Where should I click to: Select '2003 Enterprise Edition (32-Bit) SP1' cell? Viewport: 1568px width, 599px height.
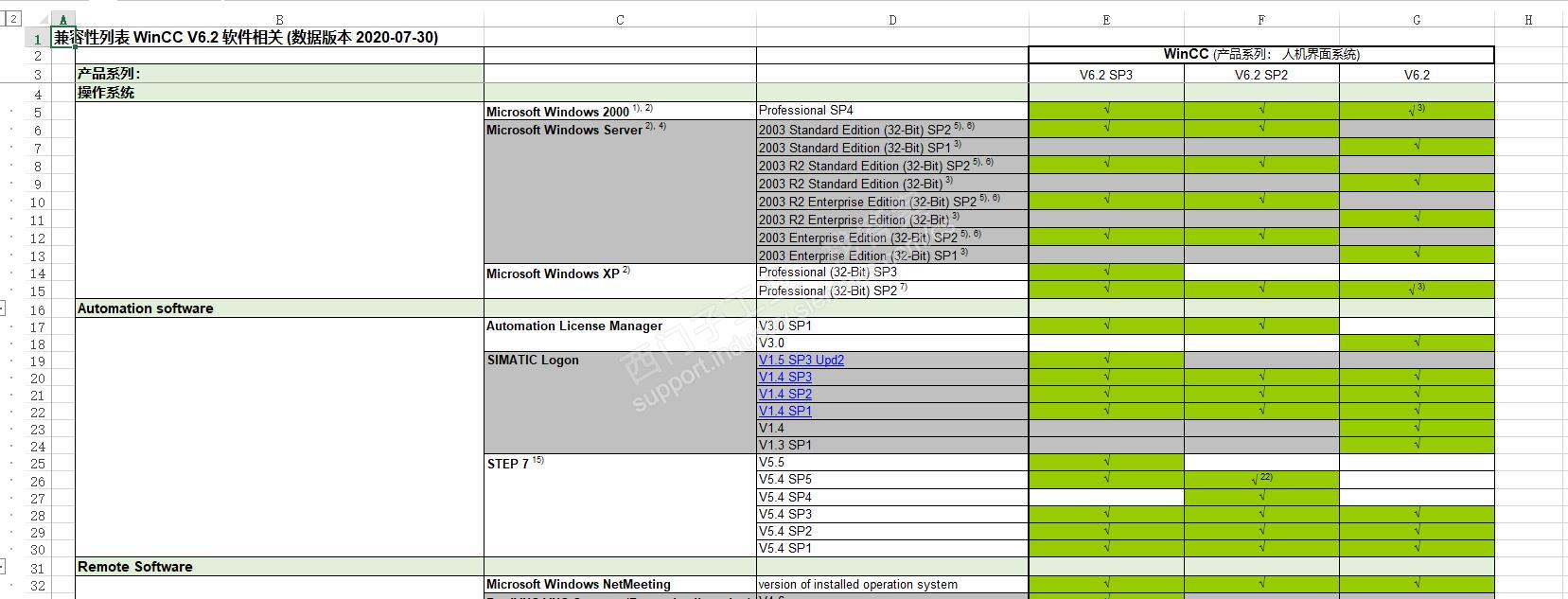pos(892,255)
